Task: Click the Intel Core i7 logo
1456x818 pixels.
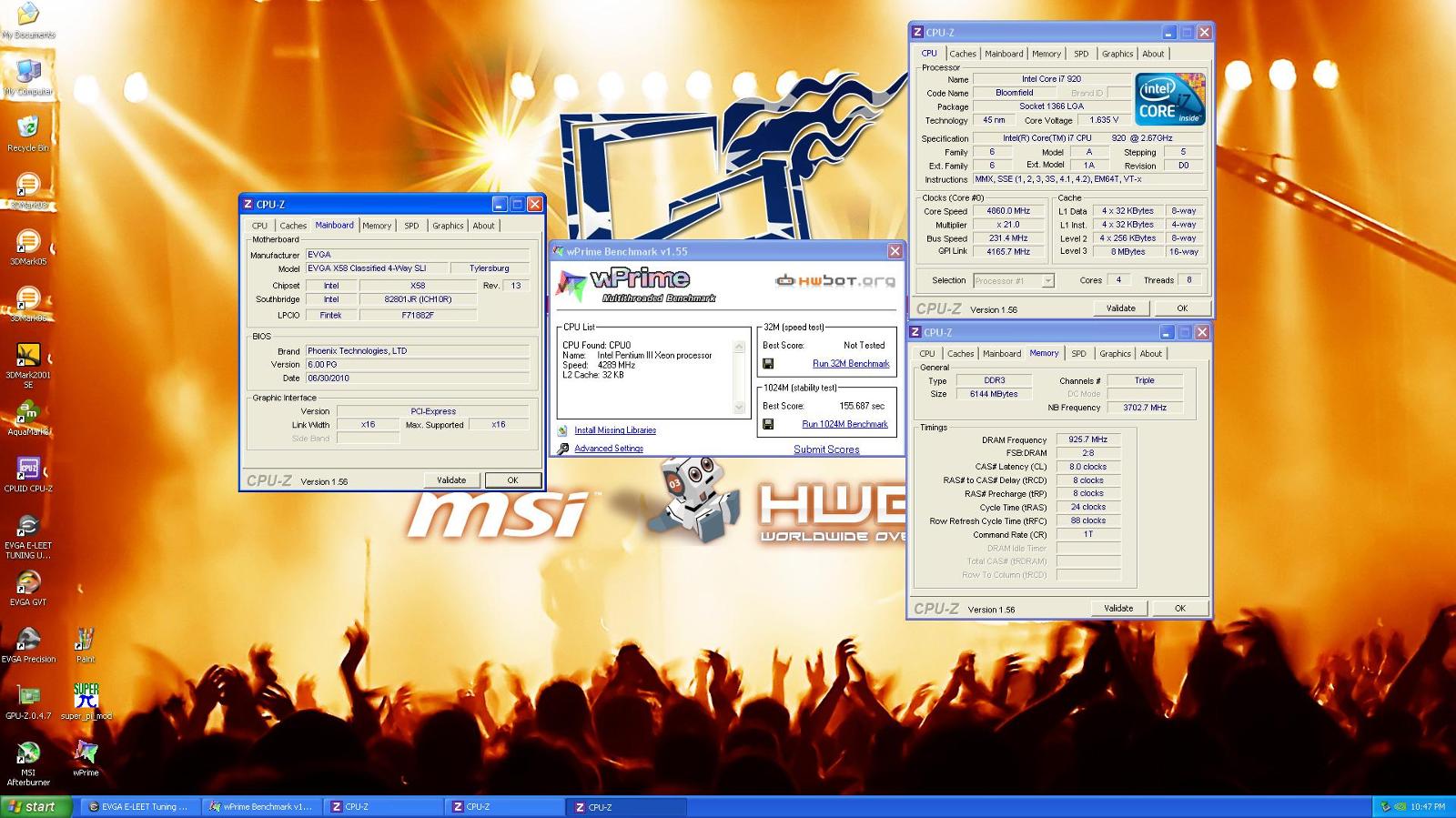Action: coord(1169,99)
